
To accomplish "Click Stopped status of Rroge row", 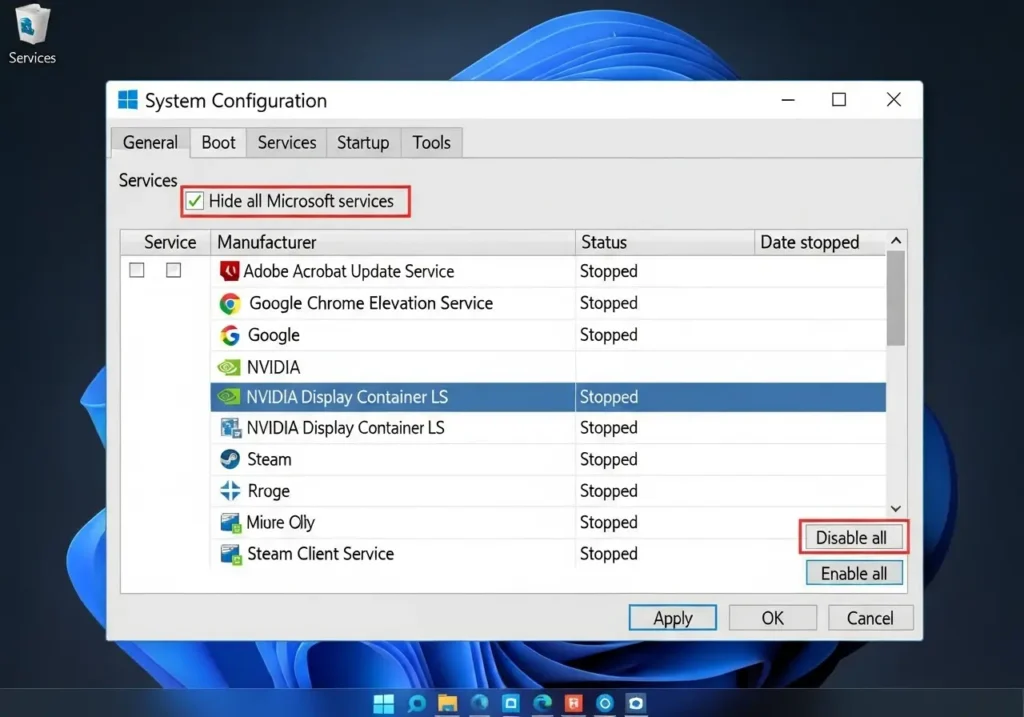I will [609, 491].
